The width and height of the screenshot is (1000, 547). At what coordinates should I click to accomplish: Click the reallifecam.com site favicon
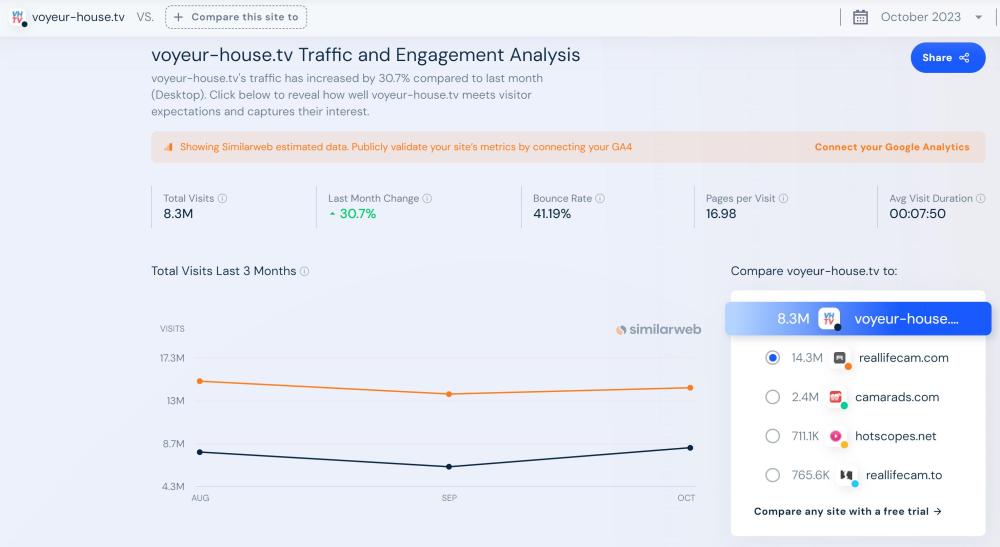841,358
